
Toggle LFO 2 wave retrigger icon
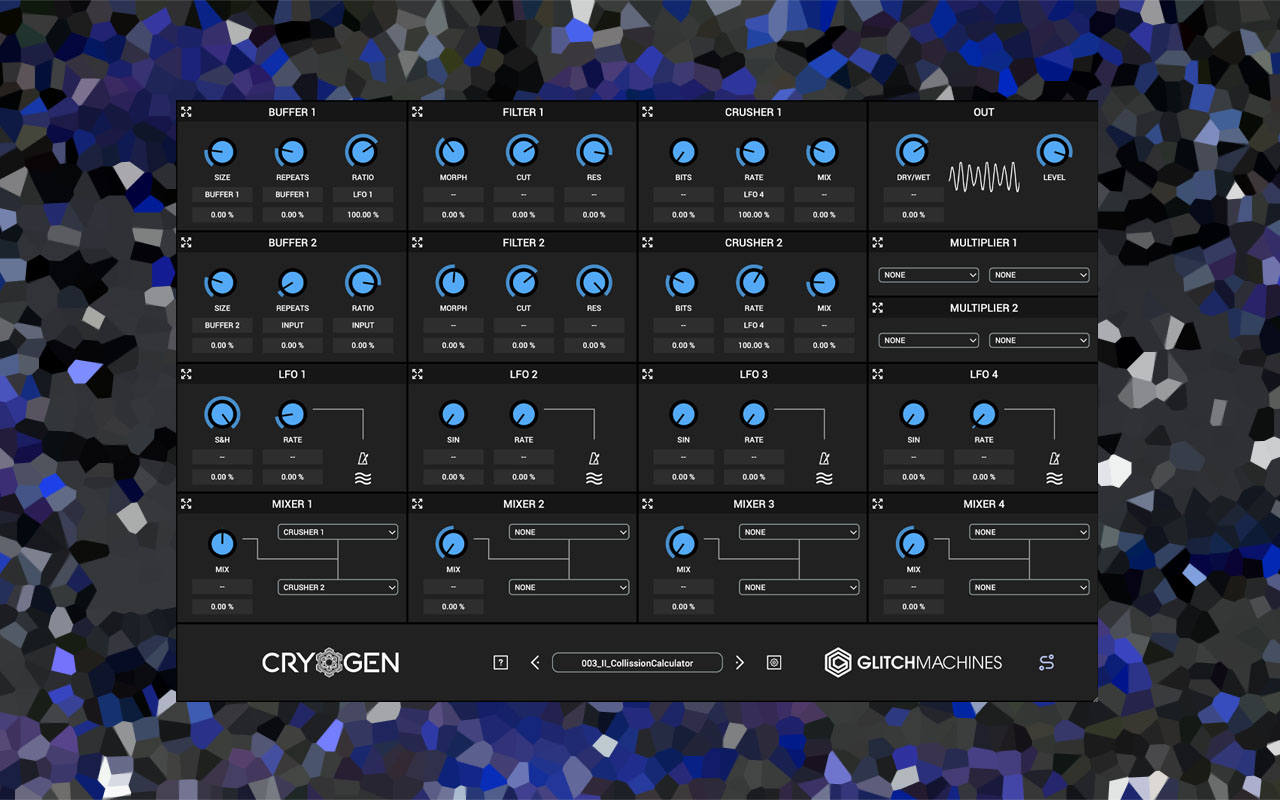pyautogui.click(x=594, y=479)
